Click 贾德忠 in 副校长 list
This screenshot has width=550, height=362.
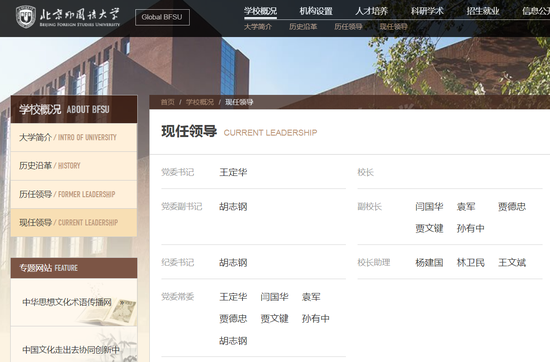(512, 207)
